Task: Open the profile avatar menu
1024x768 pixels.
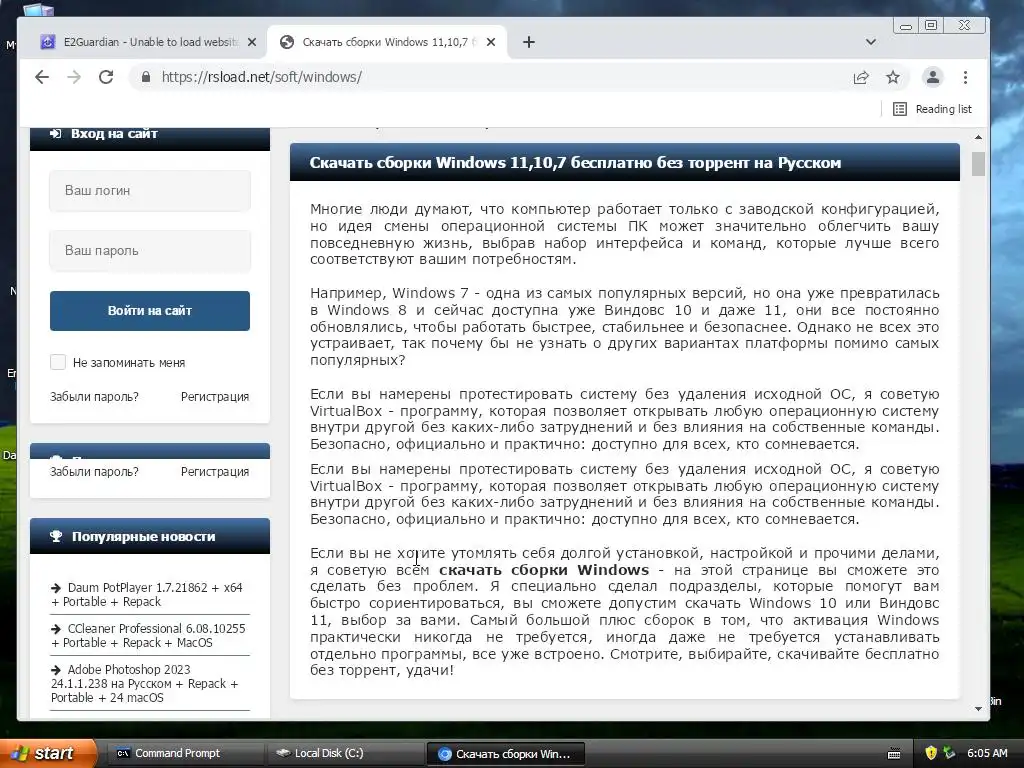Action: click(x=933, y=77)
